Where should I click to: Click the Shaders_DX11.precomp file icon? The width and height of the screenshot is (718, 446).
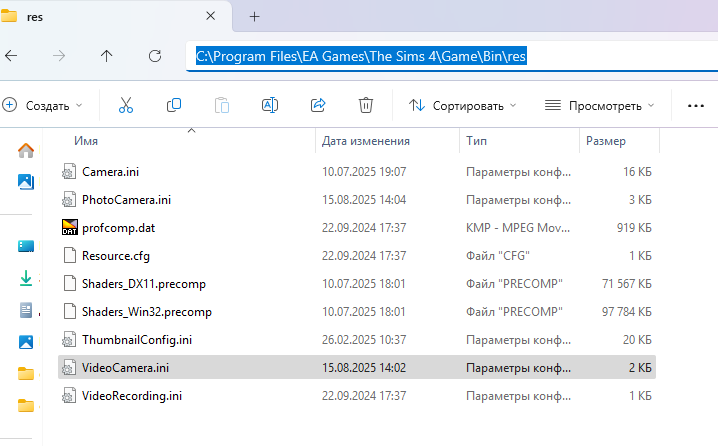(70, 283)
